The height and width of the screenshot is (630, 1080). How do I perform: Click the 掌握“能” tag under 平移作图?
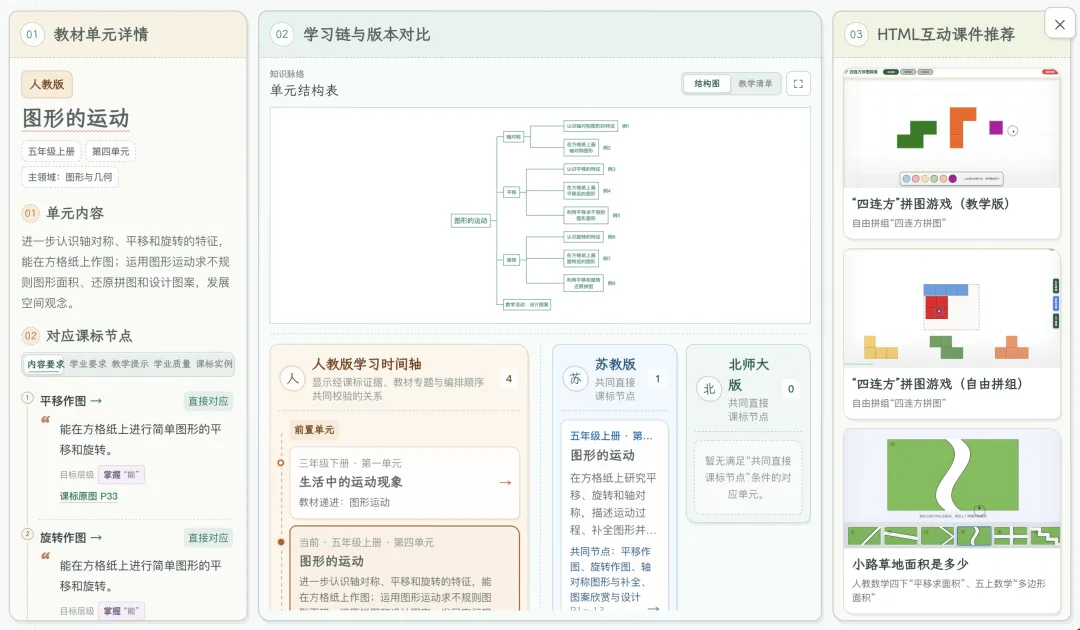pyautogui.click(x=121, y=474)
